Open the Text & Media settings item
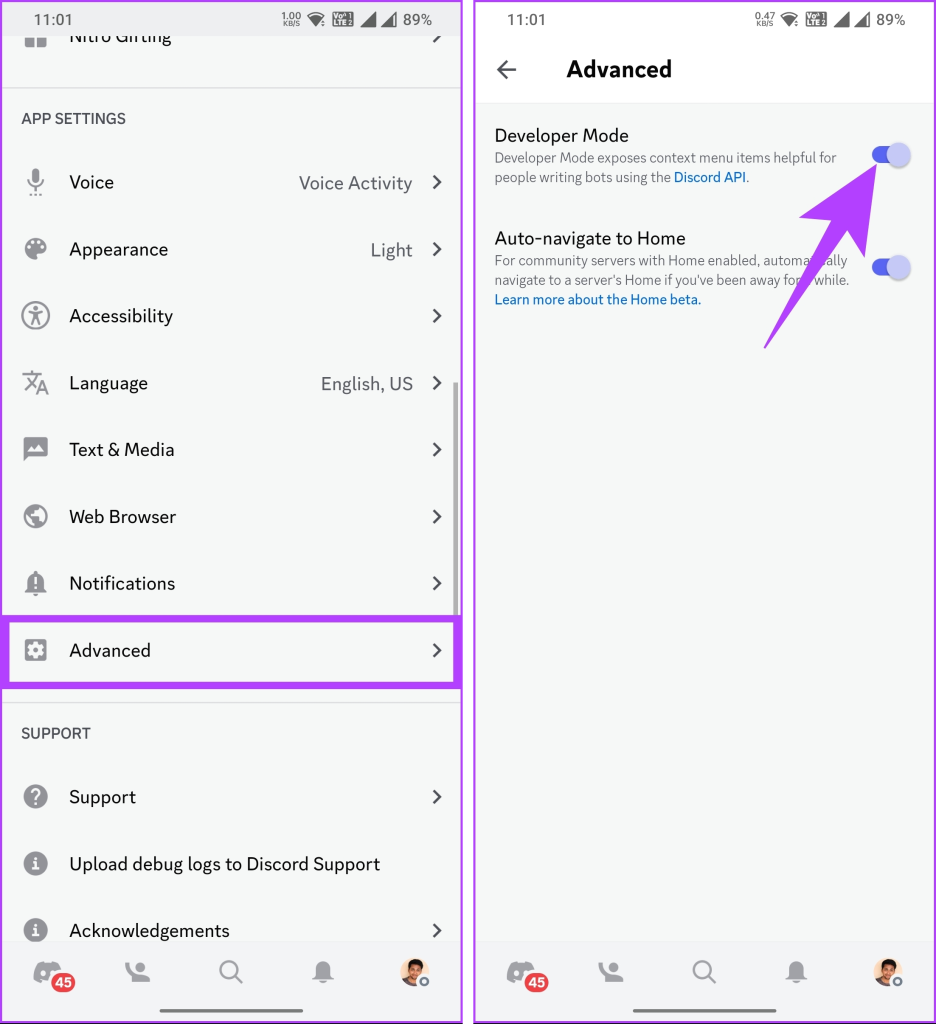The image size is (936, 1024). [231, 450]
